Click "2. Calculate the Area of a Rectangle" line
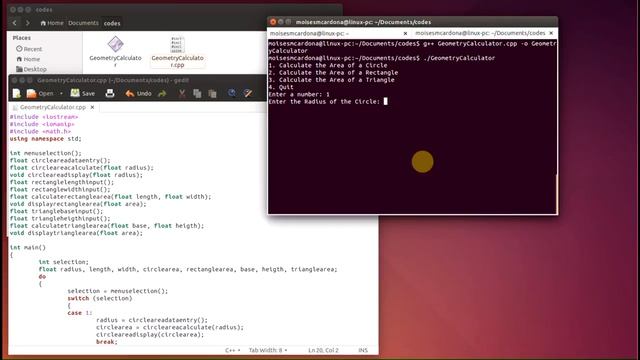Viewport: 640px width, 360px height. click(x=333, y=73)
